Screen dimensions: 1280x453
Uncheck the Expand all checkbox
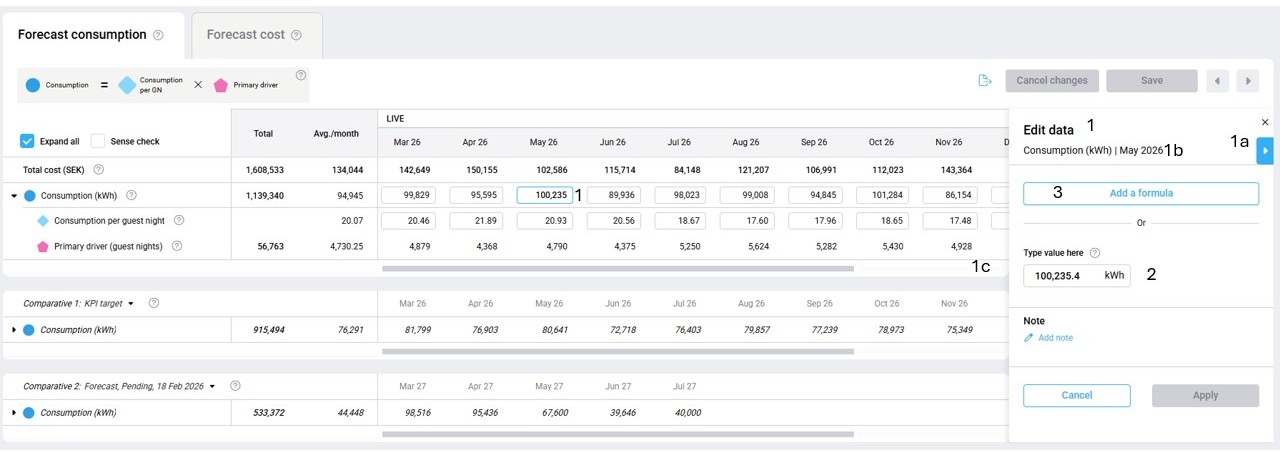(28, 141)
